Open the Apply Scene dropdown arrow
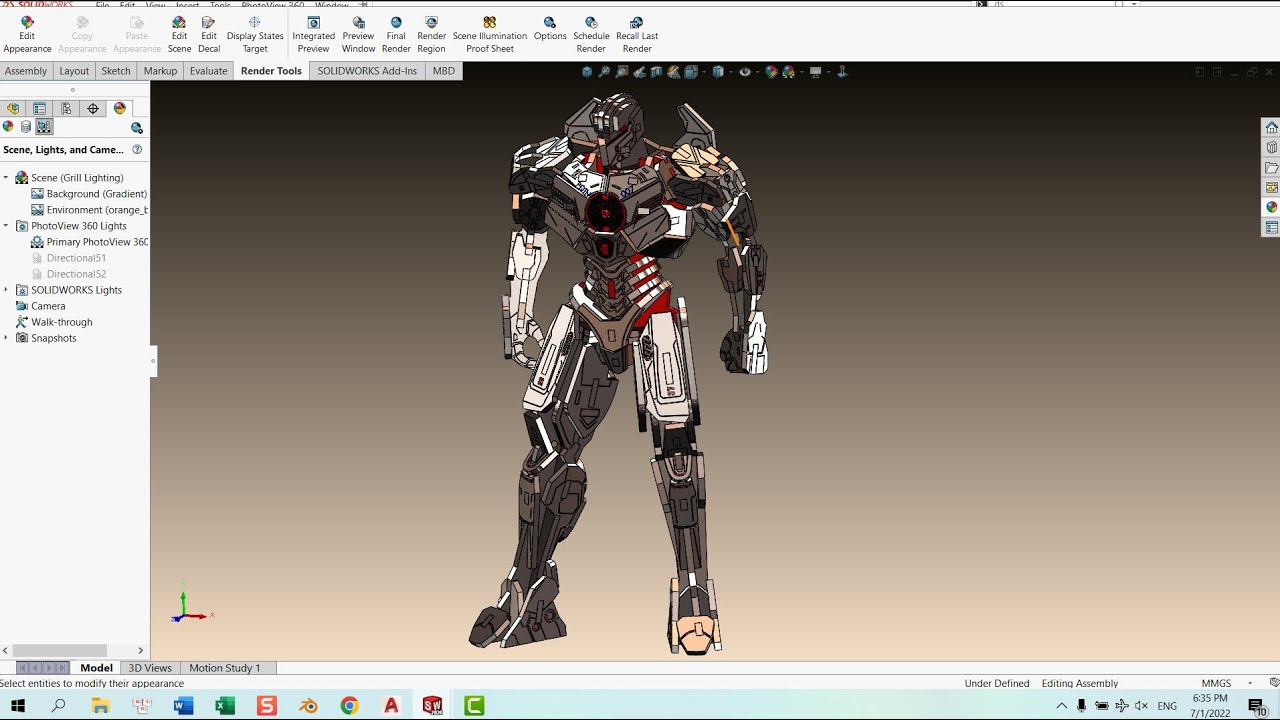 coord(801,72)
